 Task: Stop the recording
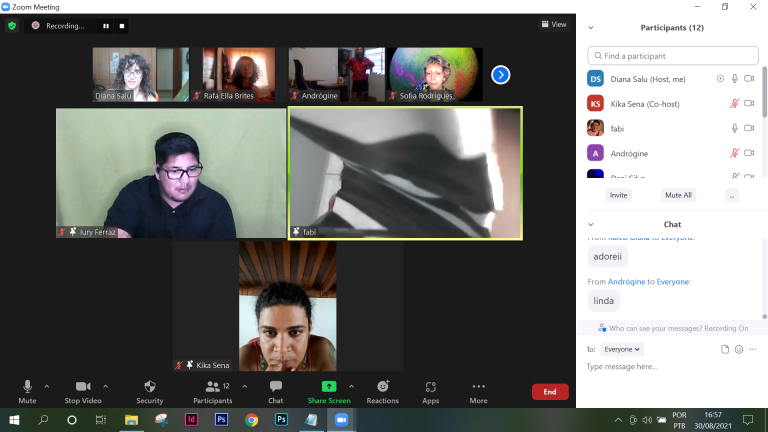click(122, 26)
